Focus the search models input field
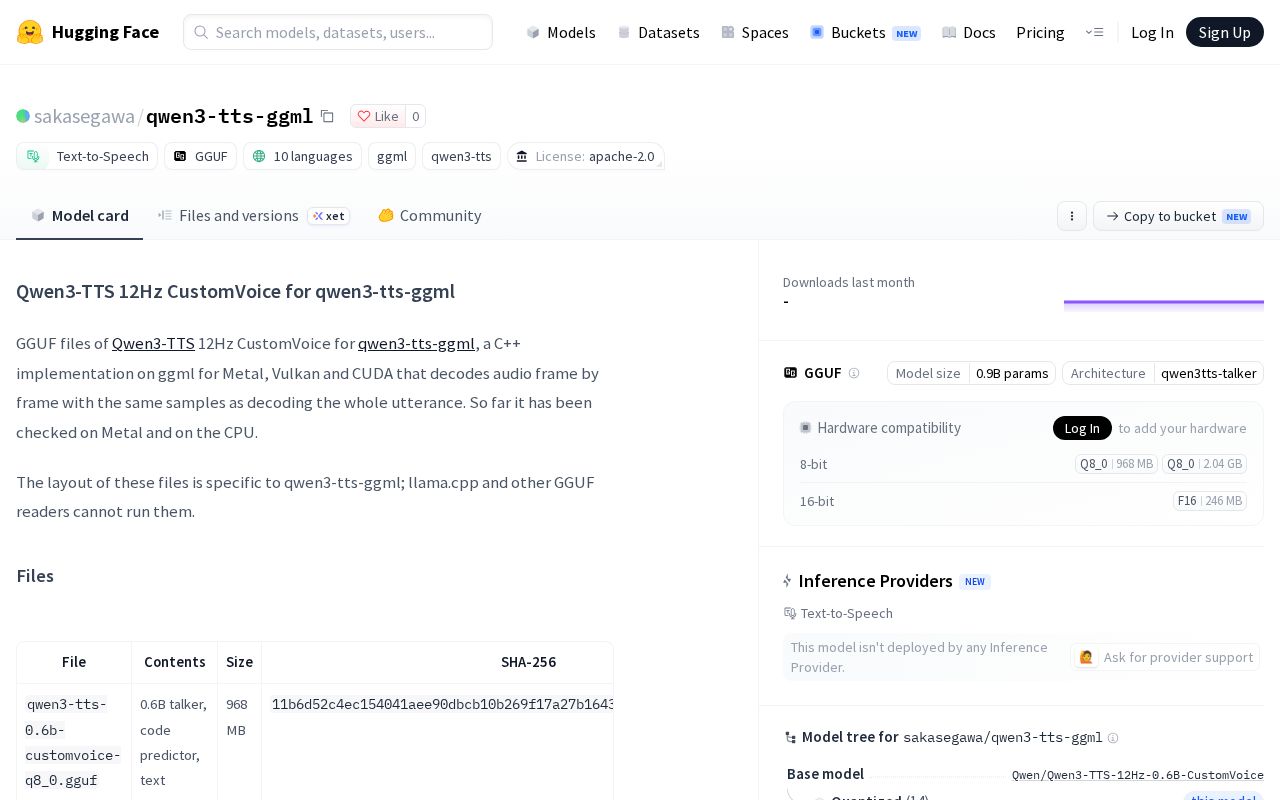 pos(338,32)
